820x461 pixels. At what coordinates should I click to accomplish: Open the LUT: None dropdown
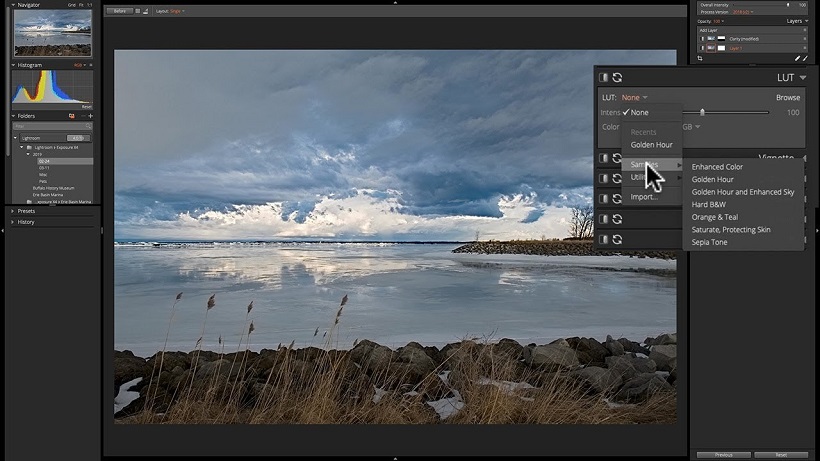634,97
